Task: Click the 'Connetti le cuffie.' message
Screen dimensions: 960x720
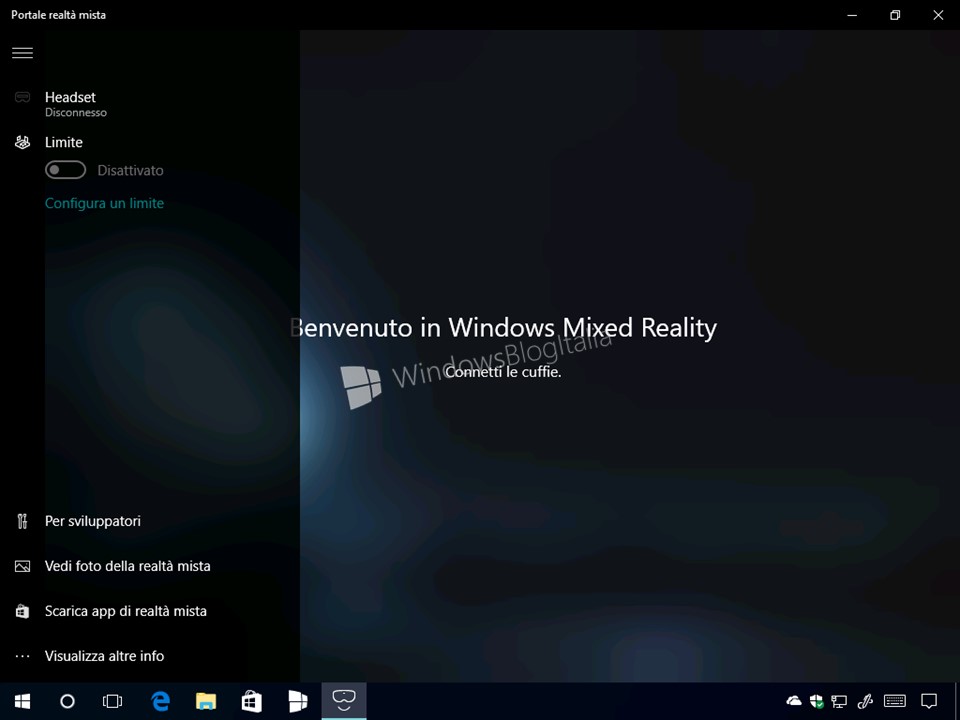Action: tap(503, 372)
